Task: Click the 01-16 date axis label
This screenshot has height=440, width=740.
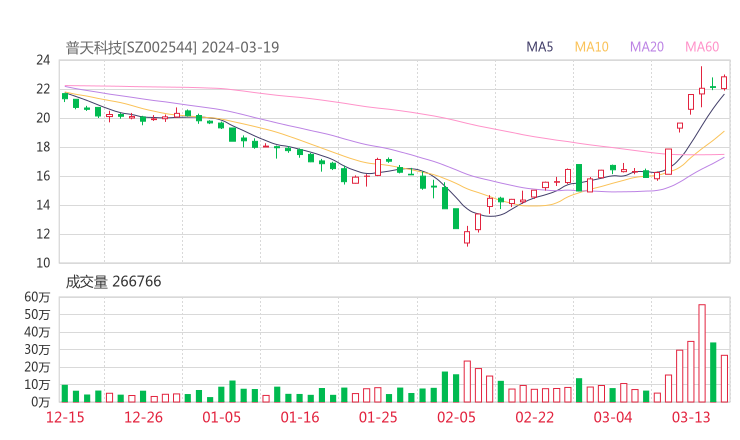Action: point(300,417)
